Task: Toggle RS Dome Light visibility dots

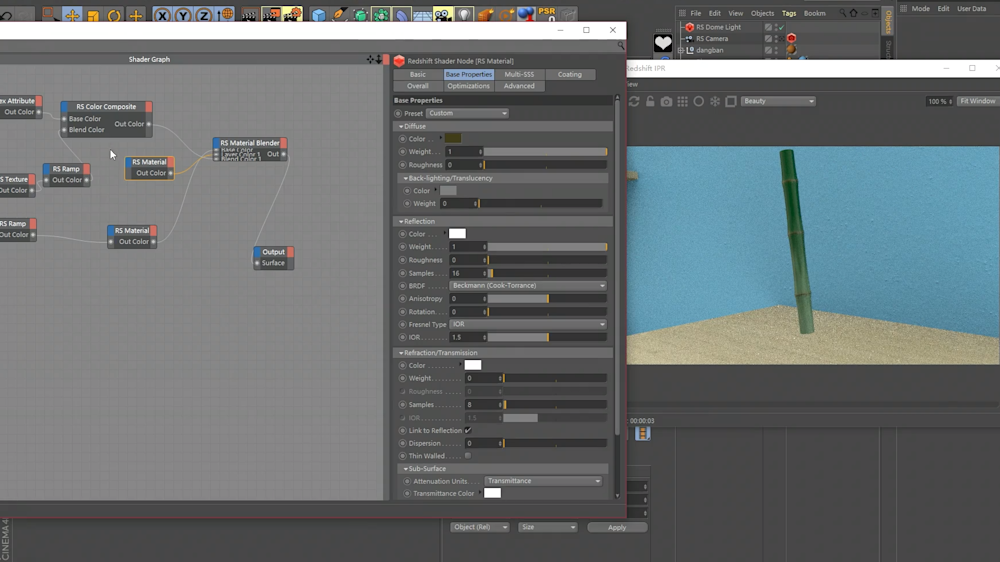Action: (x=776, y=27)
